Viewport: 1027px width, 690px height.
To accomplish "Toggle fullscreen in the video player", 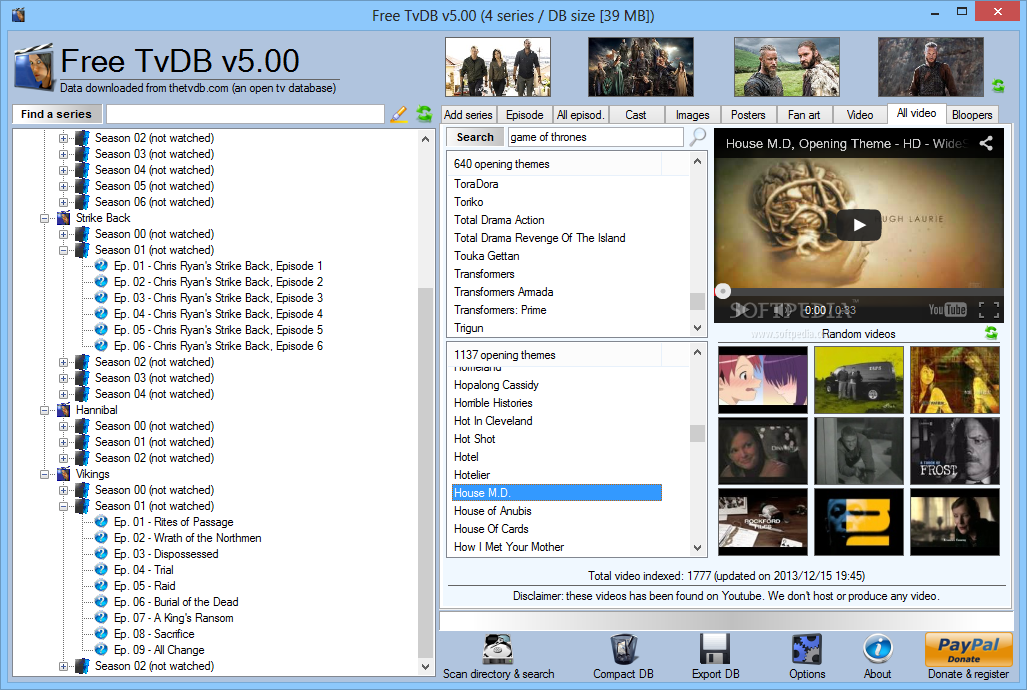I will 989,309.
